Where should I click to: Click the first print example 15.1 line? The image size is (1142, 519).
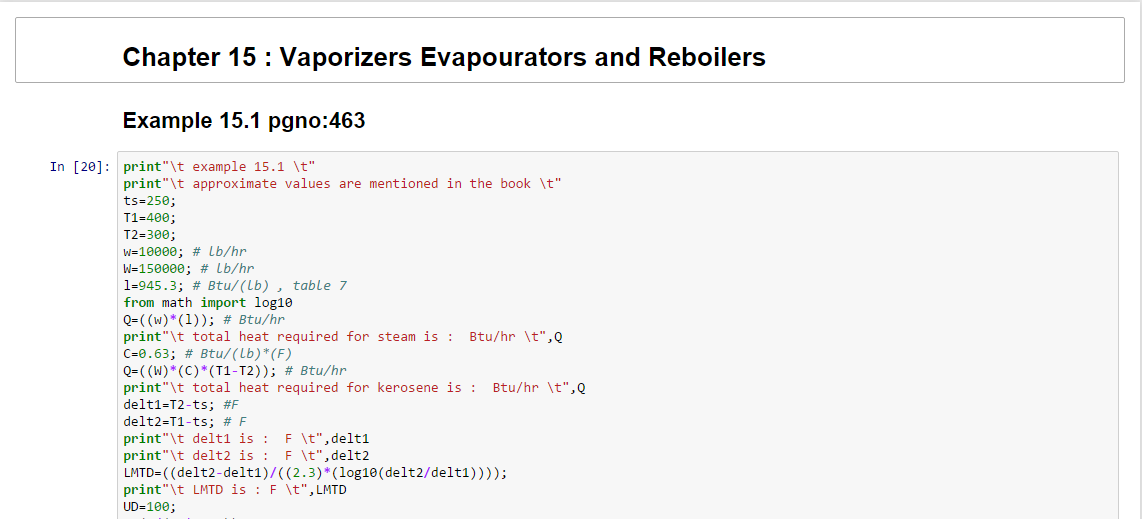coord(220,166)
